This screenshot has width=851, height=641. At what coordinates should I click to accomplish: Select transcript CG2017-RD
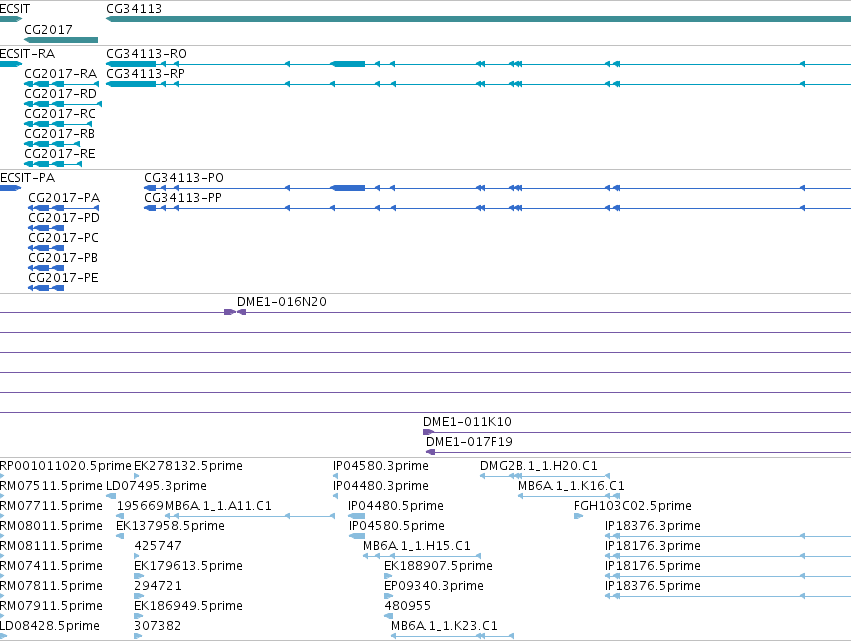pyautogui.click(x=60, y=93)
